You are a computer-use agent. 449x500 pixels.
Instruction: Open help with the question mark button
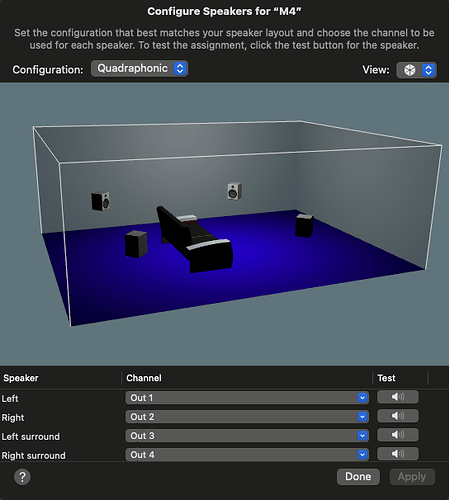(x=22, y=477)
